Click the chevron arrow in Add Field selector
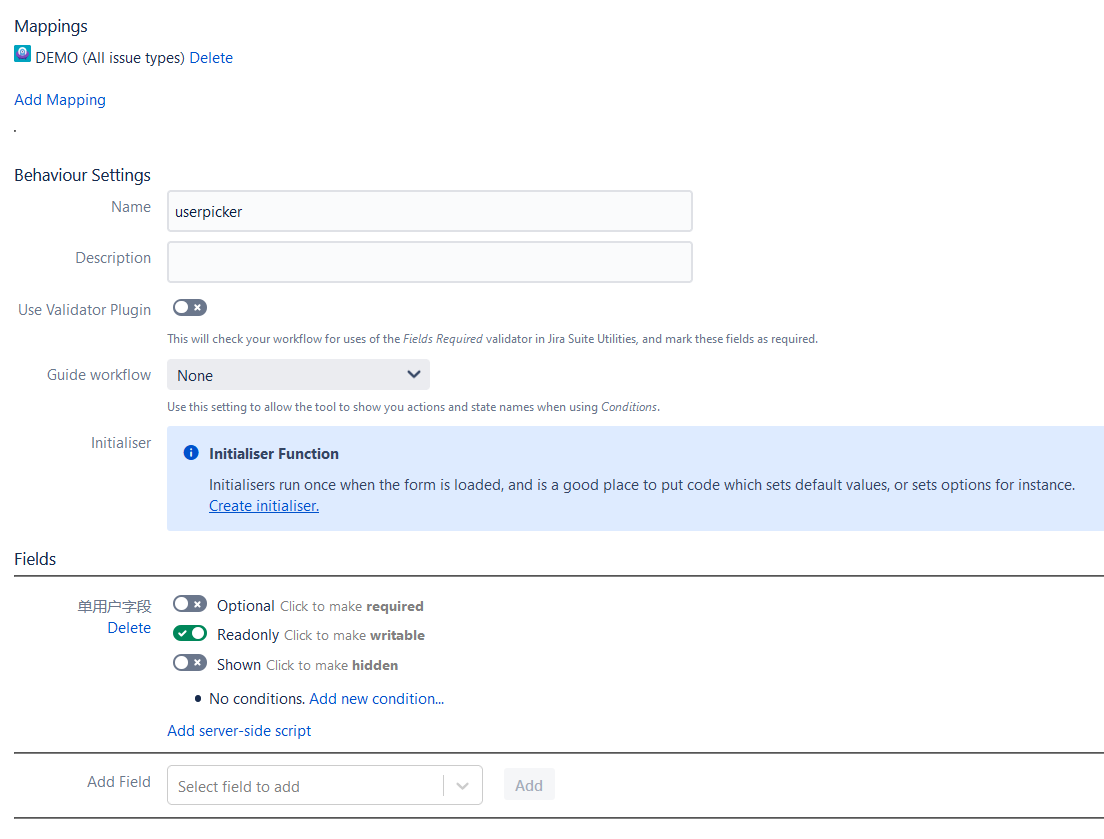Screen dimensions: 1104x839 point(463,786)
